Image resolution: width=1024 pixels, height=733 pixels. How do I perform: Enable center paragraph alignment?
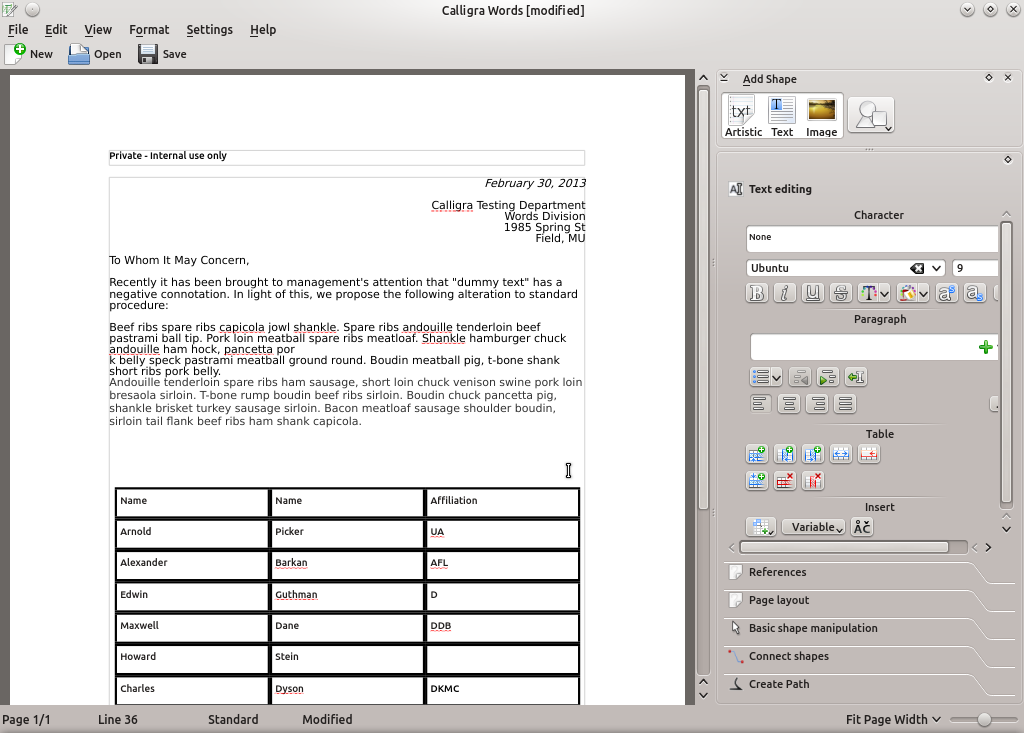(789, 404)
